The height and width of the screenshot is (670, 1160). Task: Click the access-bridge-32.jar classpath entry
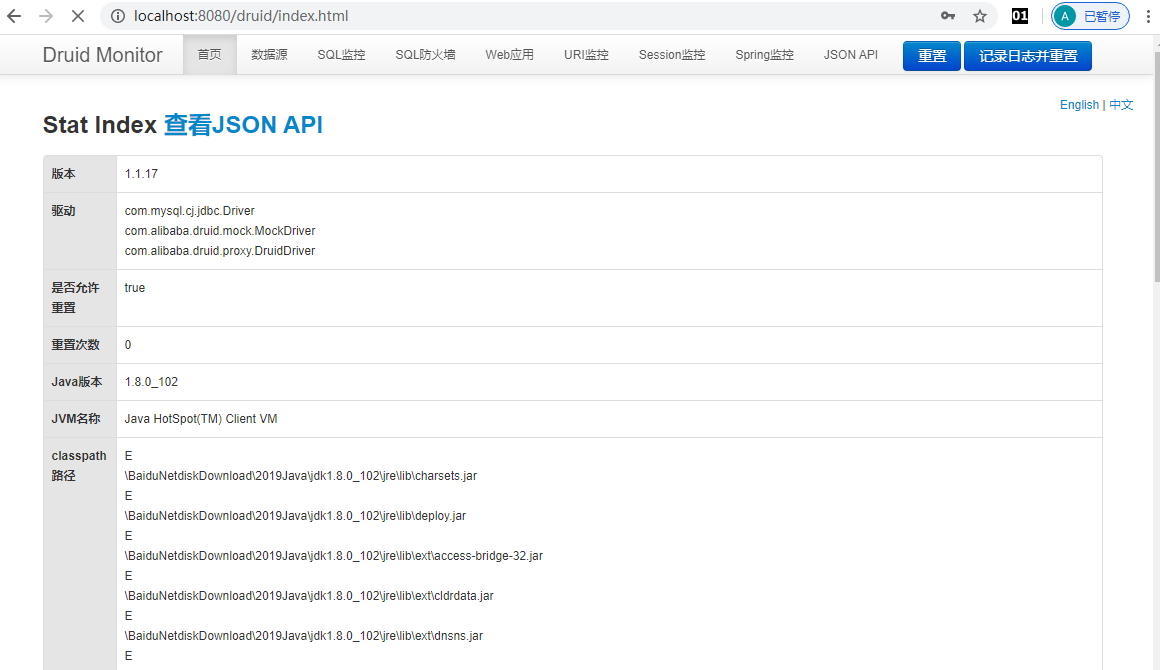pos(334,555)
